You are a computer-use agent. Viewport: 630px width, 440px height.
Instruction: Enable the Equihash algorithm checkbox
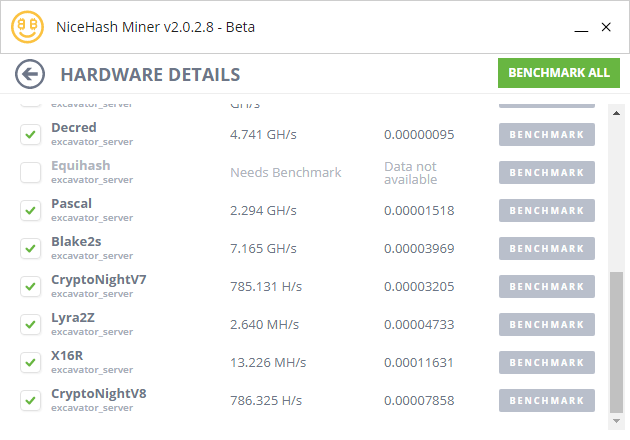coord(31,172)
